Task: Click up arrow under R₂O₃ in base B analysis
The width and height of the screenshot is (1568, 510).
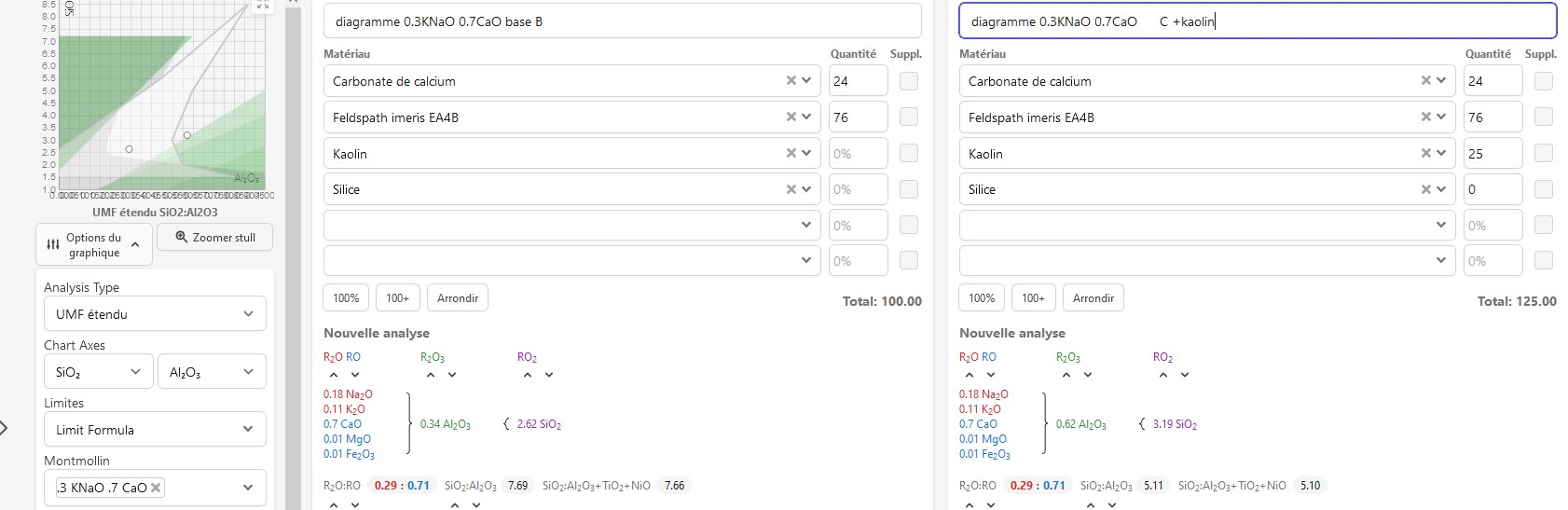Action: [x=430, y=375]
